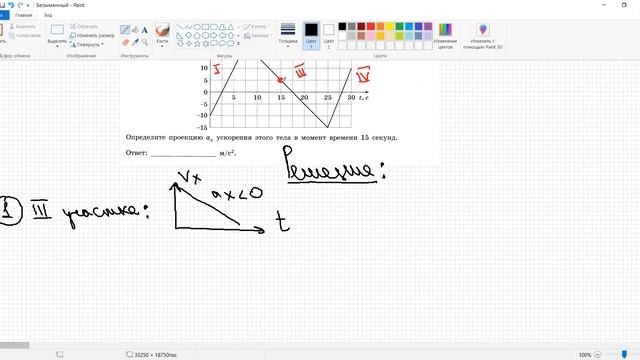
Task: Pick the straight Line shape
Action: pyautogui.click(x=180, y=27)
